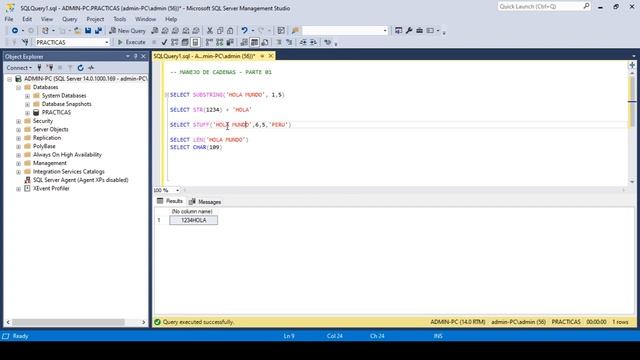Toggle Include Client Statistics
This screenshot has width=640, height=360.
click(230, 42)
